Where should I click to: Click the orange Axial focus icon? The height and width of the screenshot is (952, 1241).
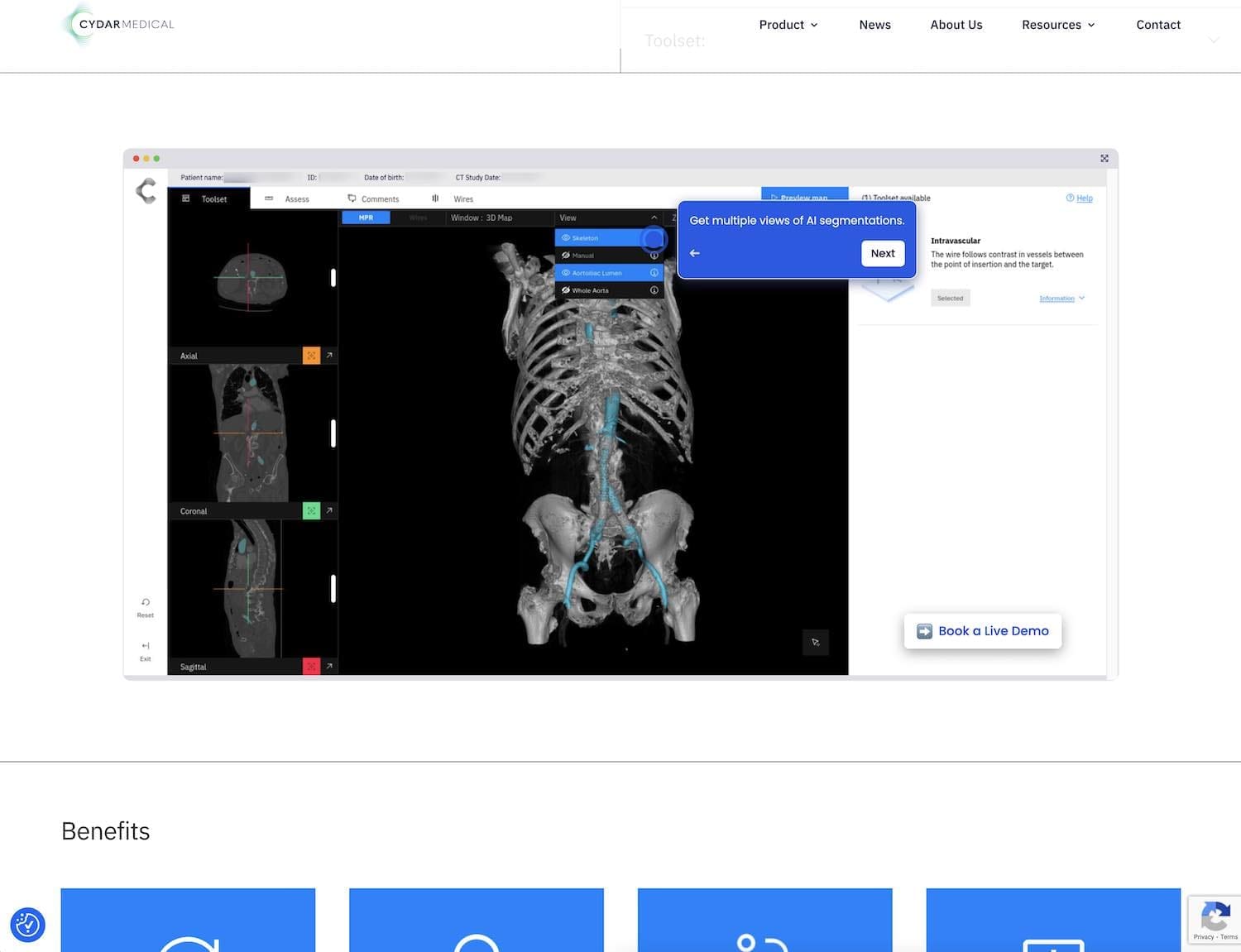pos(311,356)
